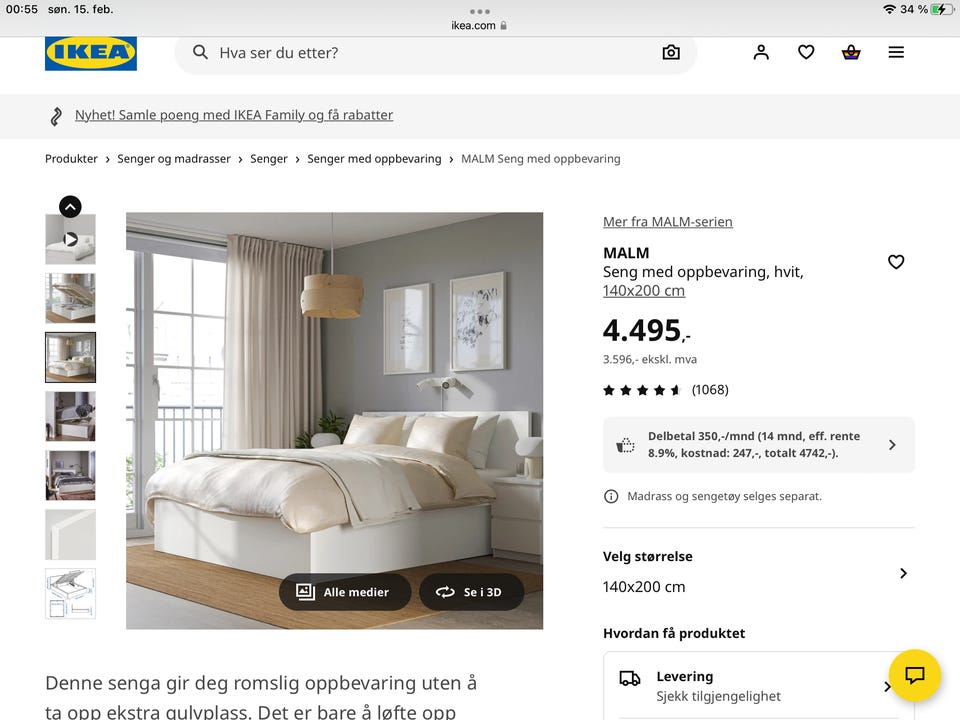Viewport: 960px width, 720px height.
Task: Add MALM bed to favorites with heart
Action: [x=896, y=262]
